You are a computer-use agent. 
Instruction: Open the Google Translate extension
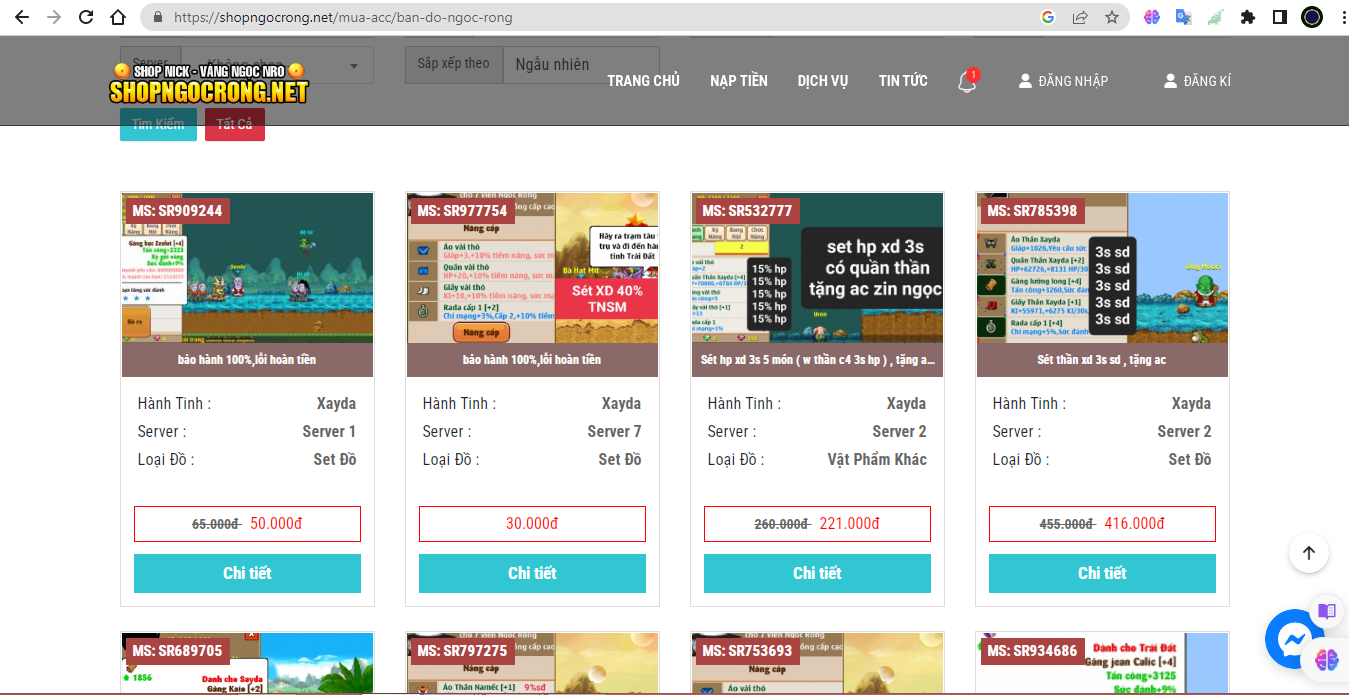click(x=1183, y=17)
